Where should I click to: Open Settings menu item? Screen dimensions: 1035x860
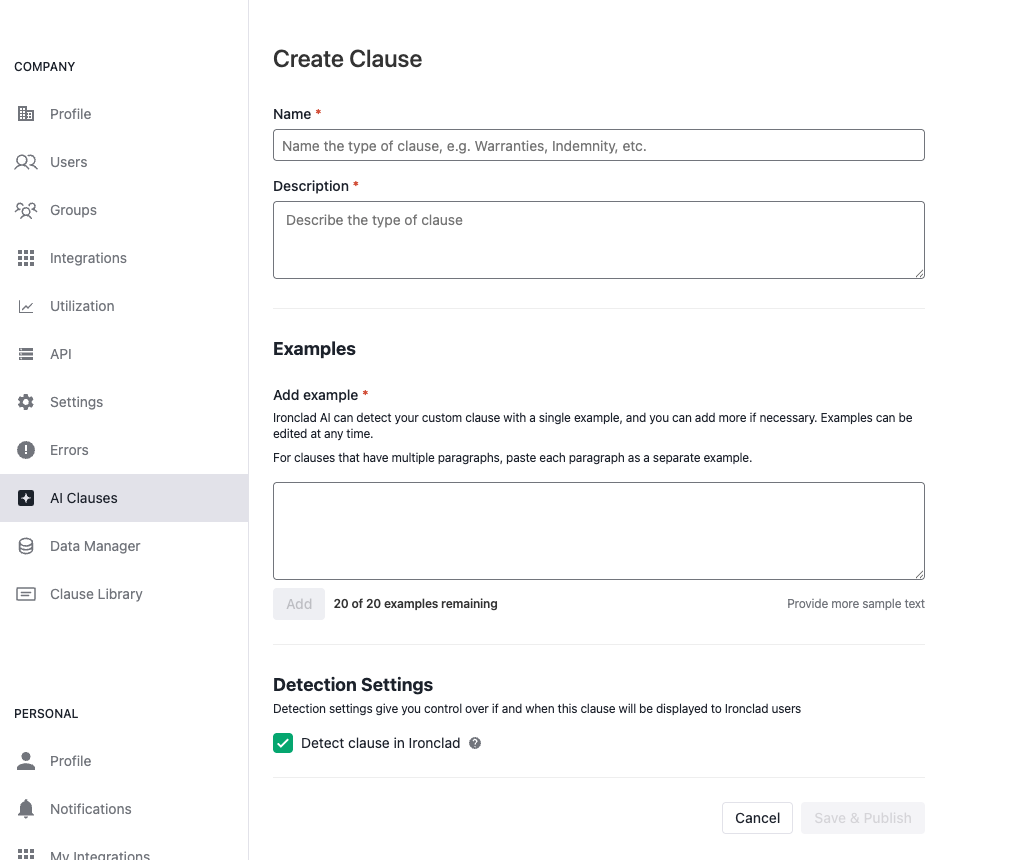tap(124, 402)
